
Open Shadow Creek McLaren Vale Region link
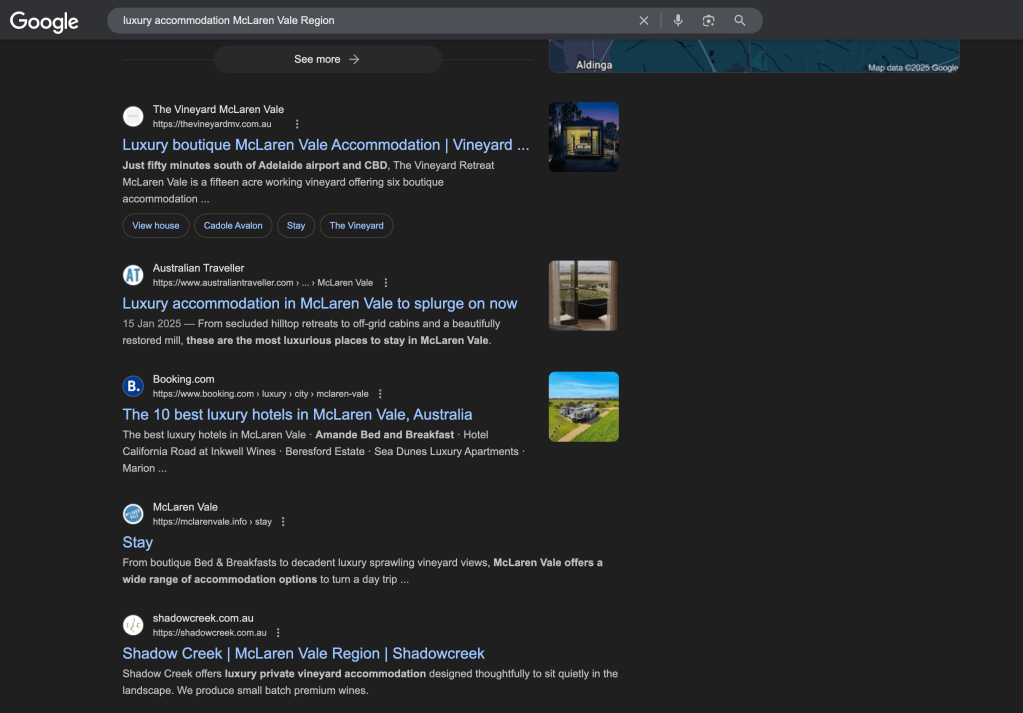pos(303,653)
